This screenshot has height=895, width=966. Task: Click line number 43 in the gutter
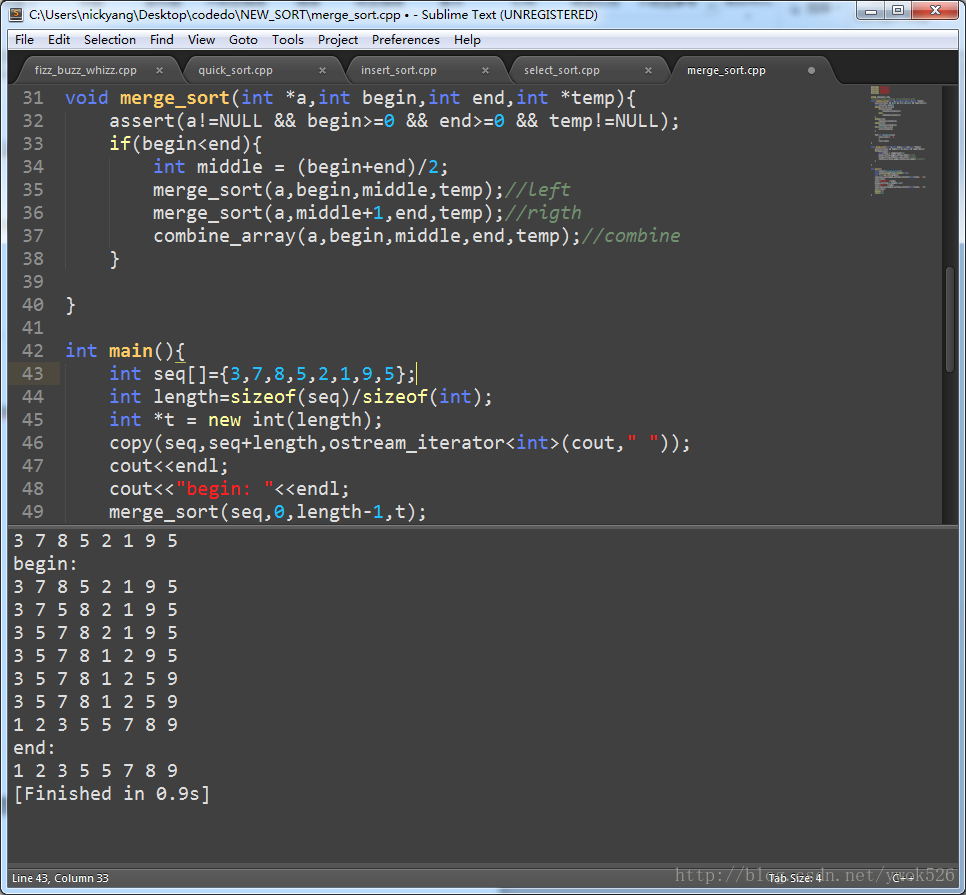tap(33, 374)
